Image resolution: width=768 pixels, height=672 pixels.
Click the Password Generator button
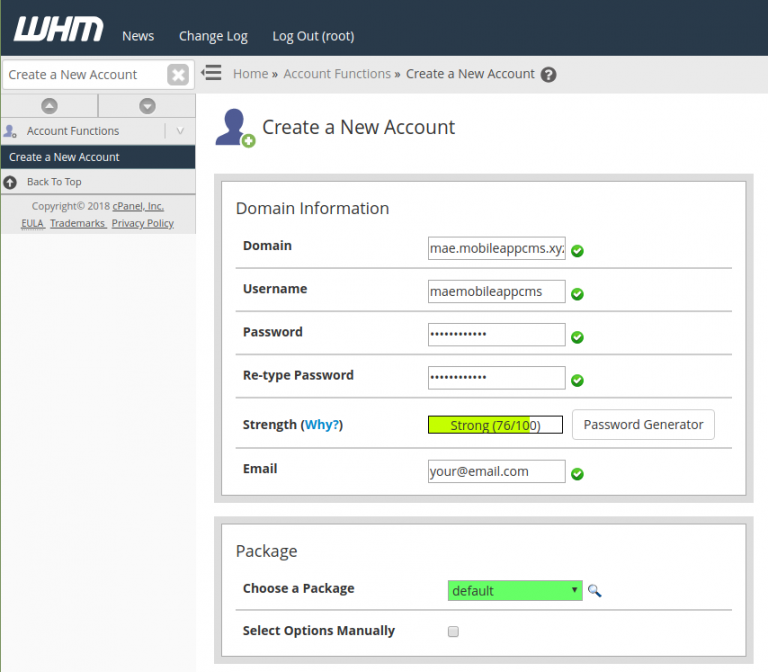(x=643, y=425)
